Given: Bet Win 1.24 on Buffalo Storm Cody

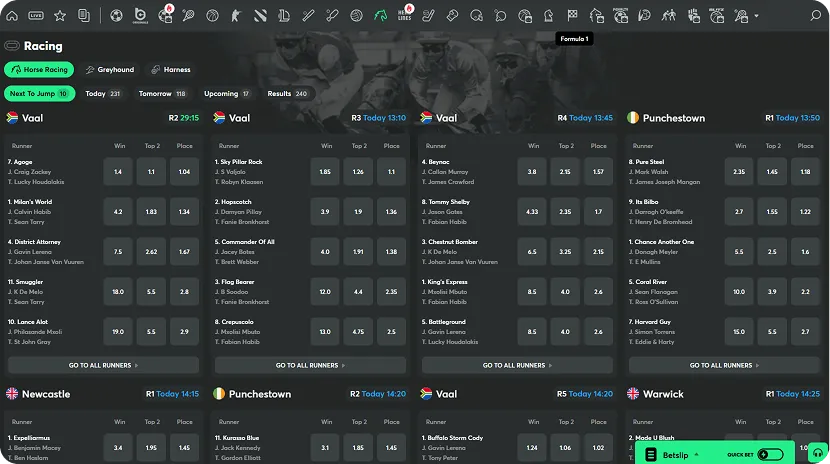Looking at the screenshot, I should pos(532,448).
